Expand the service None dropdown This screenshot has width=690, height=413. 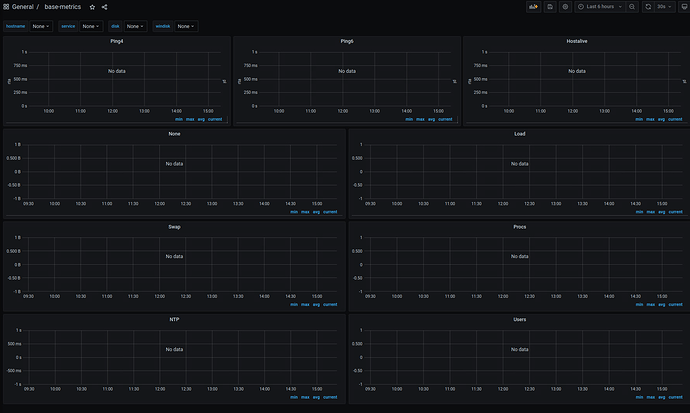point(91,26)
